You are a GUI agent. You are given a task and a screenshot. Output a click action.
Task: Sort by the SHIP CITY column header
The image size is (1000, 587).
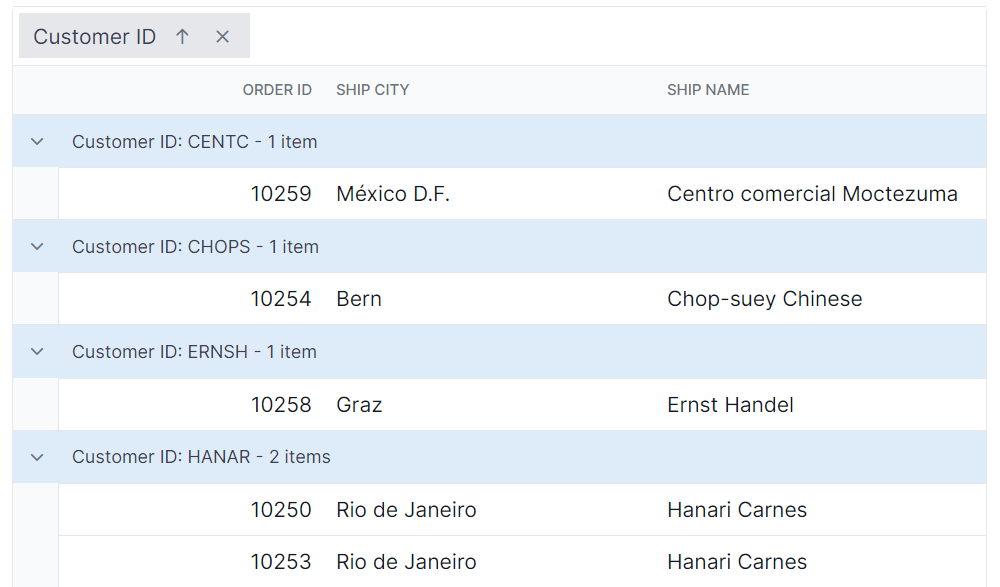[372, 89]
